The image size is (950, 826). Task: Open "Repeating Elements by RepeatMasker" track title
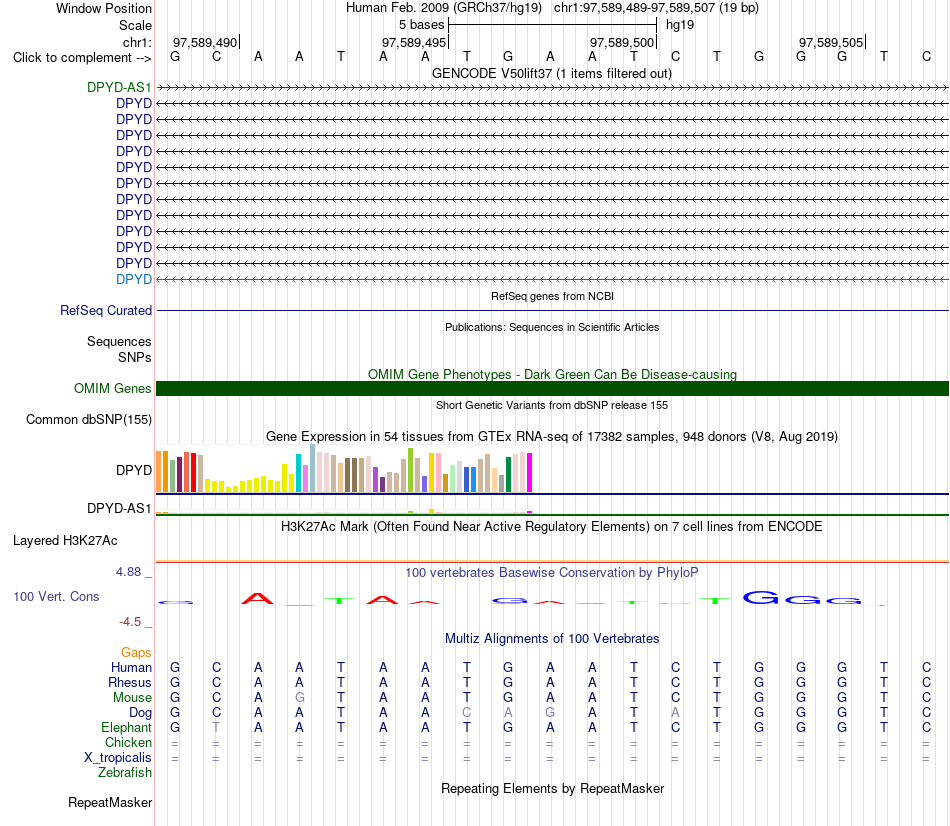pyautogui.click(x=552, y=788)
